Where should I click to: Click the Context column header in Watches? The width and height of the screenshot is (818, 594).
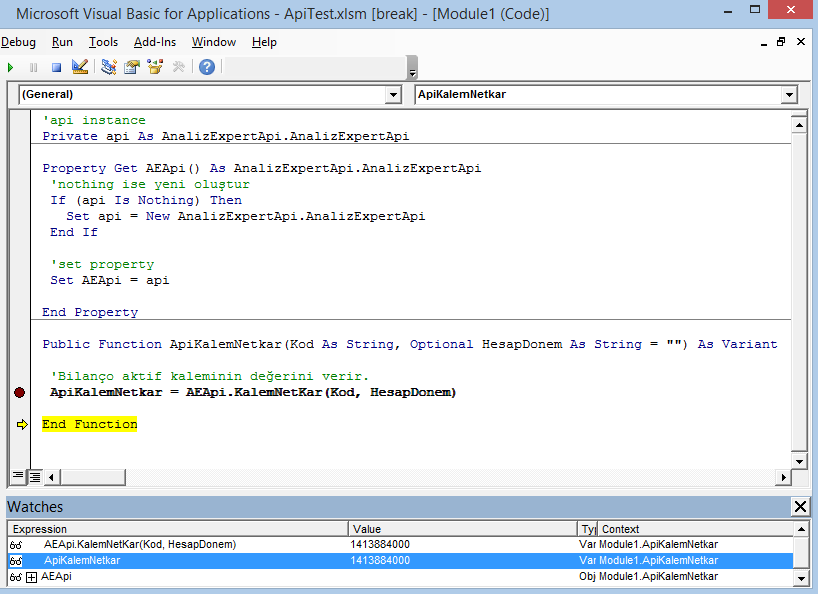pyautogui.click(x=695, y=529)
